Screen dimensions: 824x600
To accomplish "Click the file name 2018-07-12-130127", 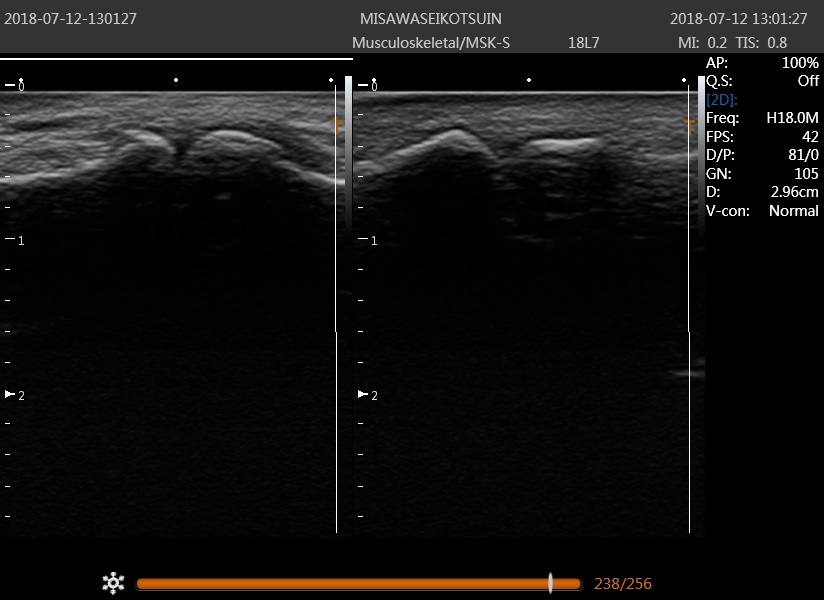I will [70, 19].
